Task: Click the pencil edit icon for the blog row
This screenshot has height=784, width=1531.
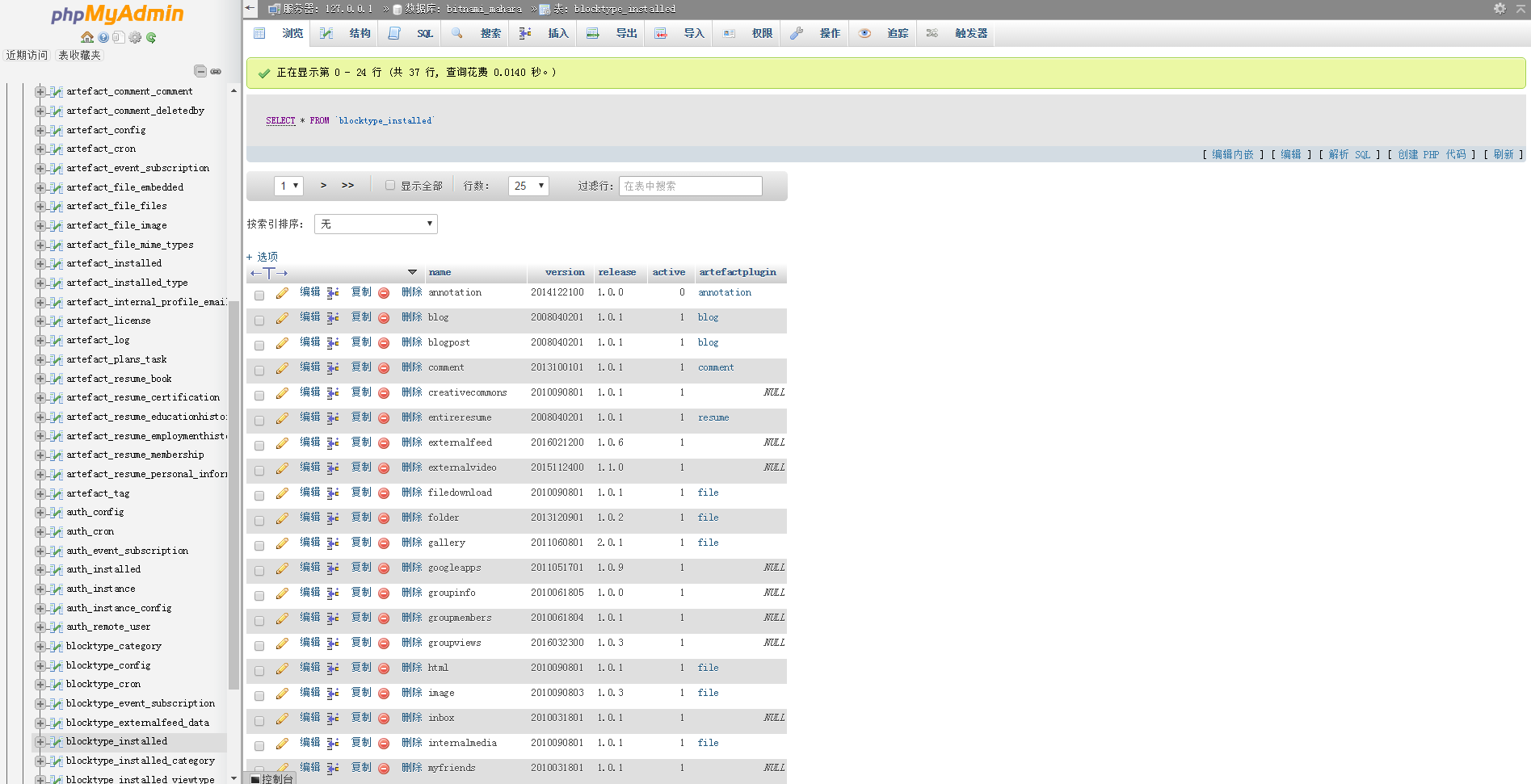Action: tap(282, 318)
